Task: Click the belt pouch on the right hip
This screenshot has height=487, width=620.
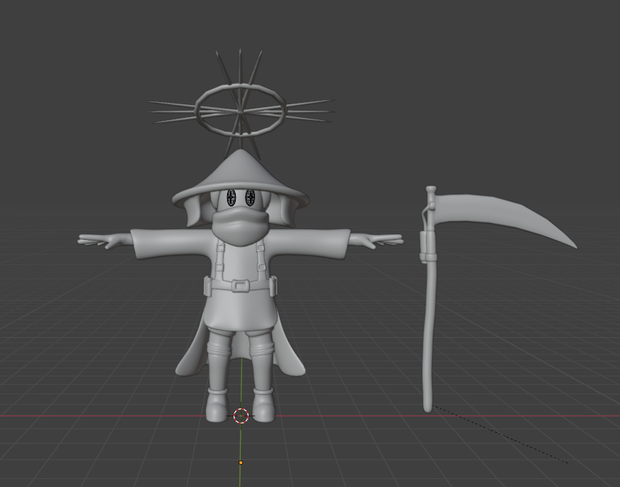Action: (x=273, y=287)
